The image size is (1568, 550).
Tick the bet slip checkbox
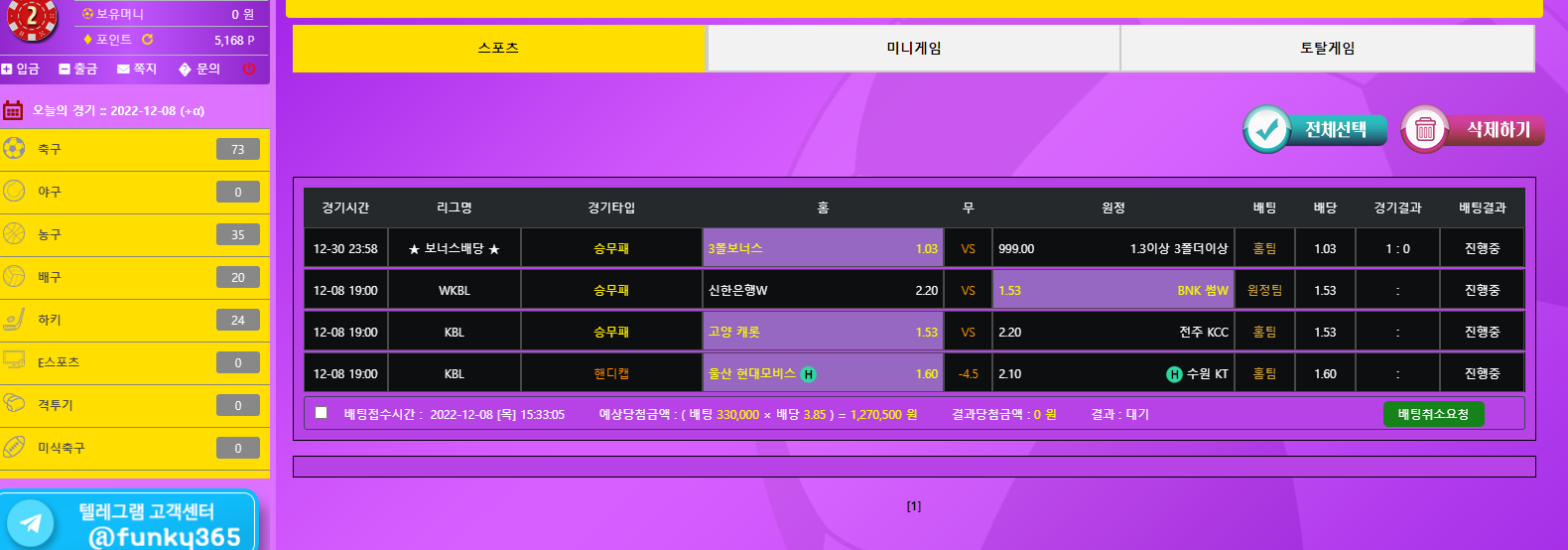click(321, 413)
